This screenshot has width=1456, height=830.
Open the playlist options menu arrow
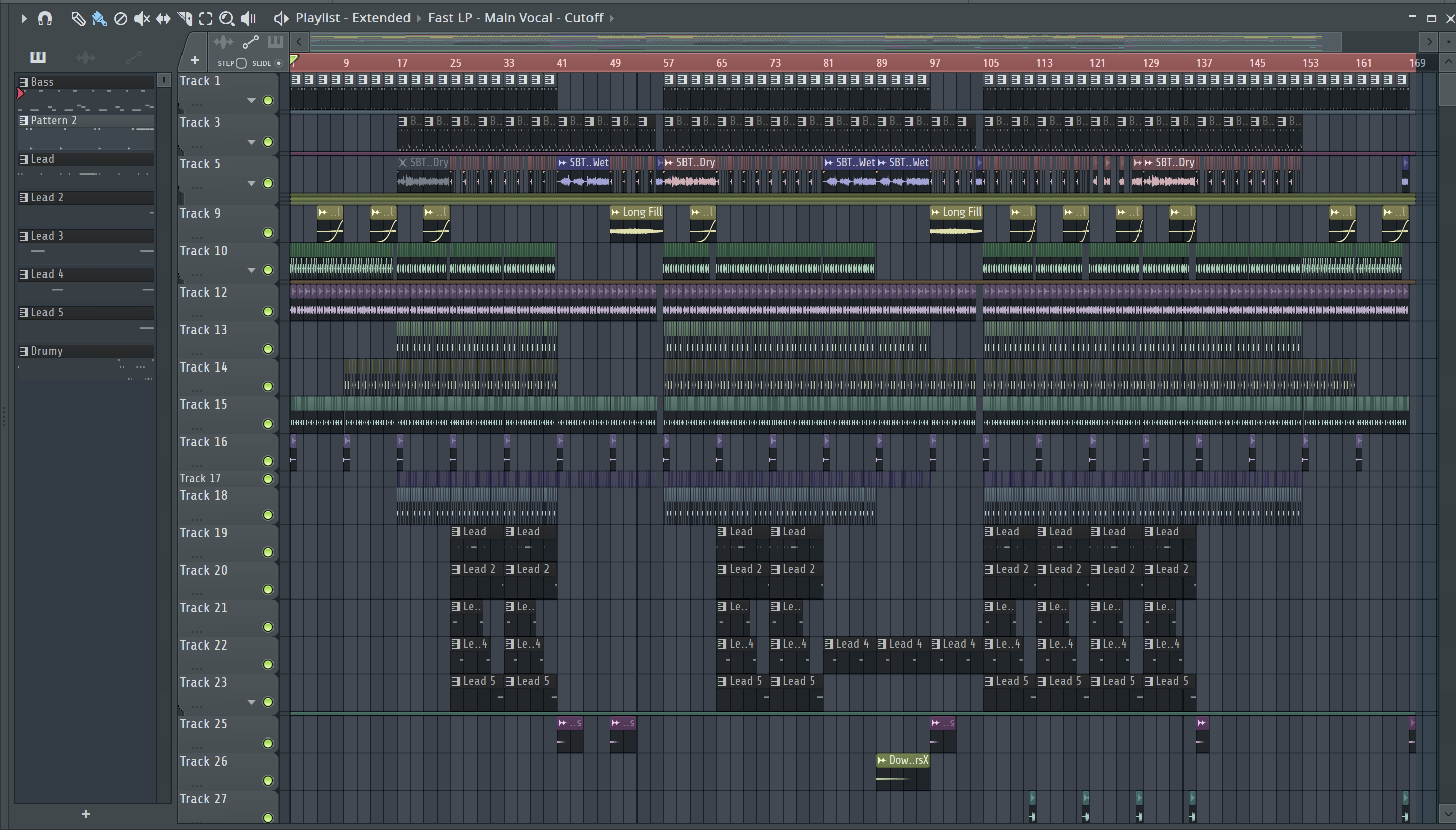[x=24, y=18]
